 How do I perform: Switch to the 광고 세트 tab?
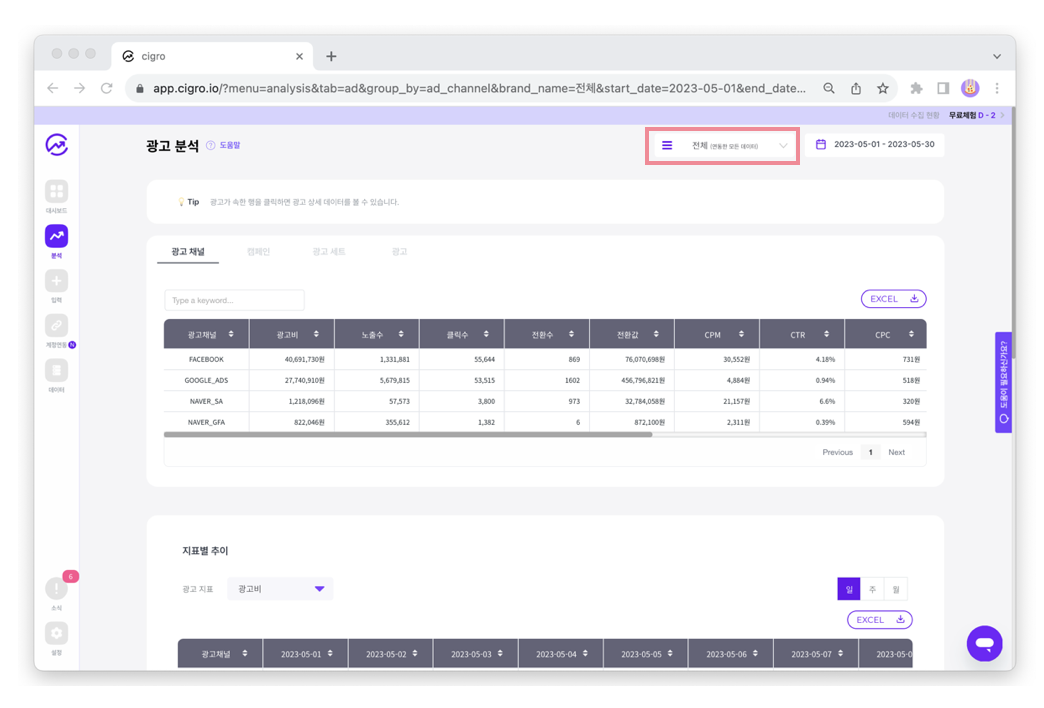[x=329, y=252]
